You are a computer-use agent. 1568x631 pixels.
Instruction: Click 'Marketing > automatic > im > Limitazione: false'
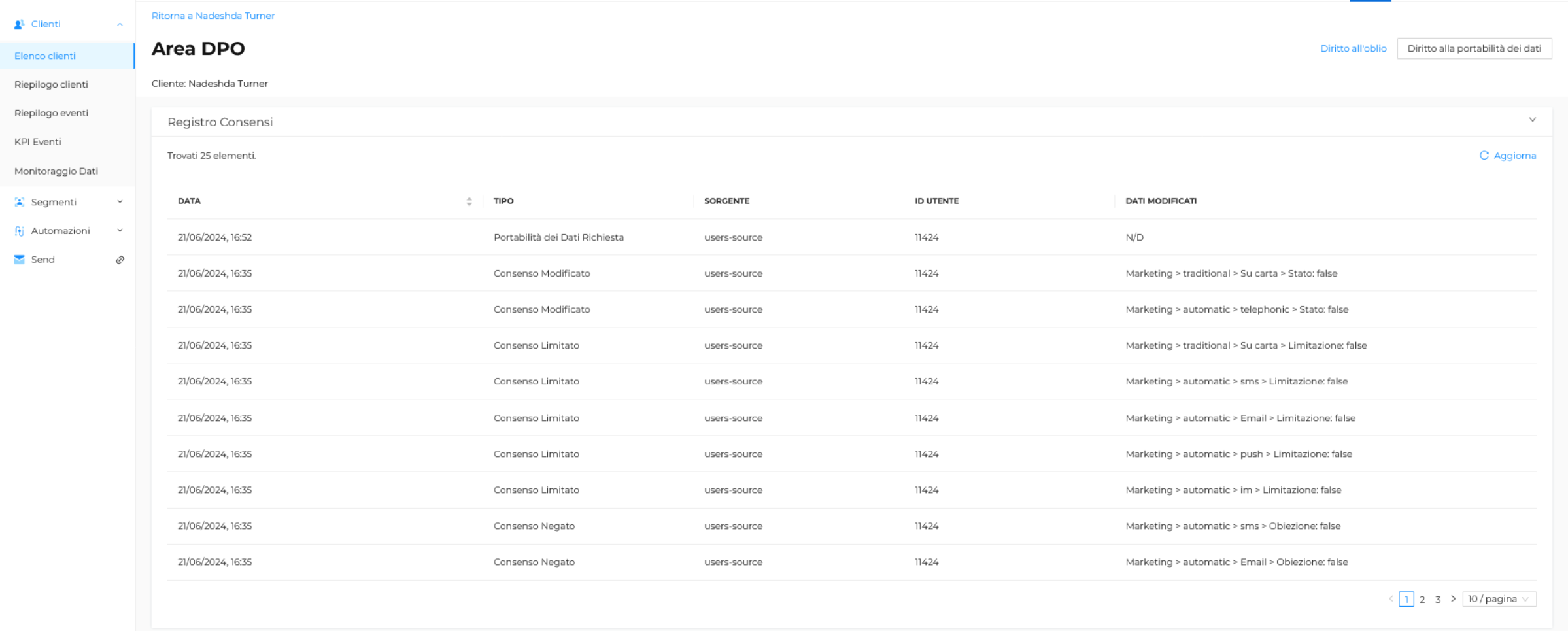[1233, 490]
